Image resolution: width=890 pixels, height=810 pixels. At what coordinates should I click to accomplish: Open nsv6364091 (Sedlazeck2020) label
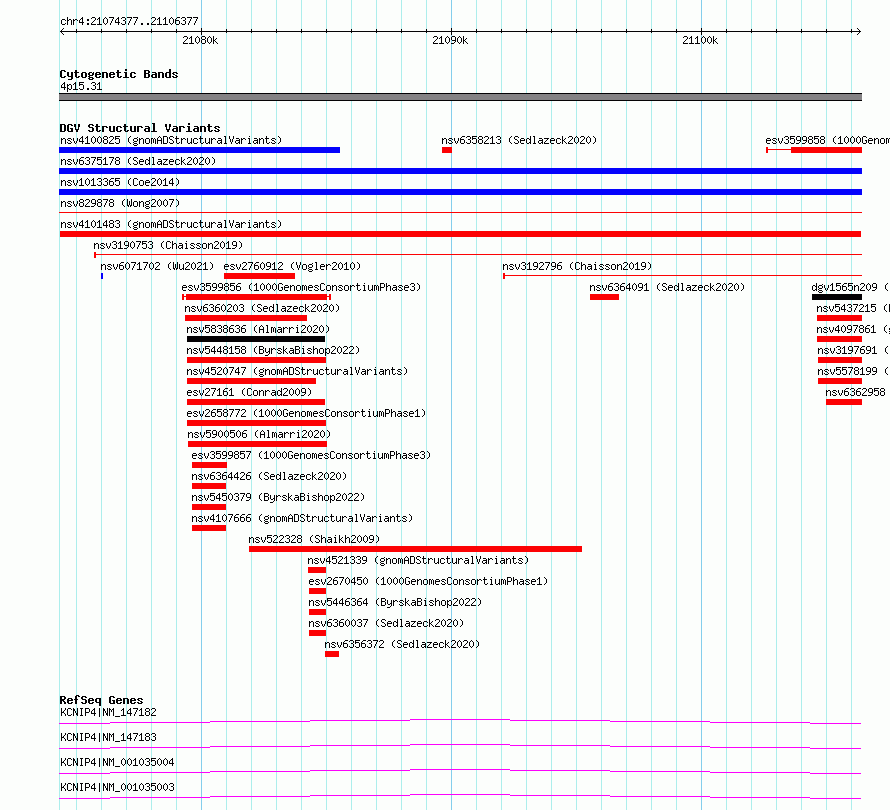coord(667,287)
